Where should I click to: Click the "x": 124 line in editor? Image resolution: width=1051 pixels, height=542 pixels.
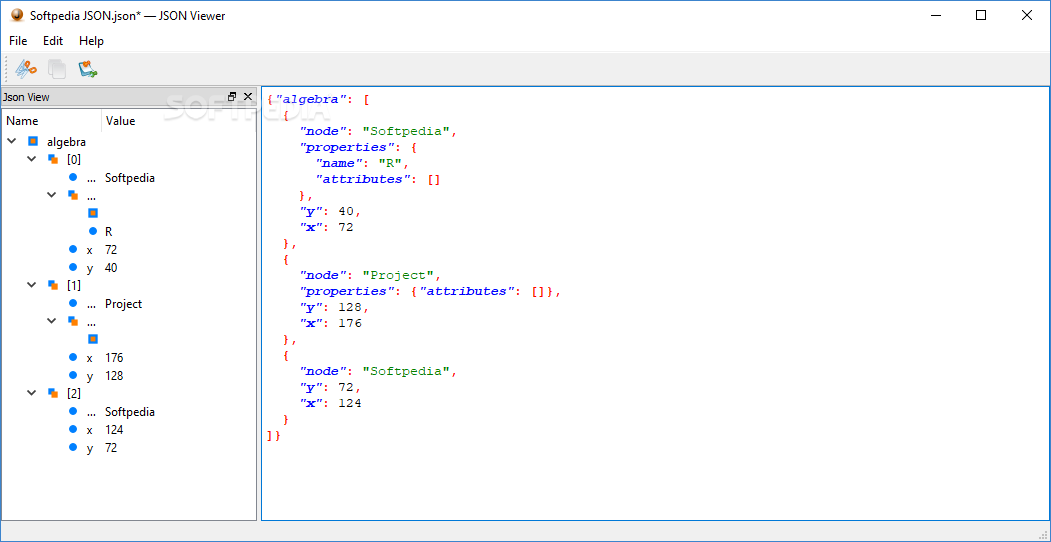[x=330, y=403]
